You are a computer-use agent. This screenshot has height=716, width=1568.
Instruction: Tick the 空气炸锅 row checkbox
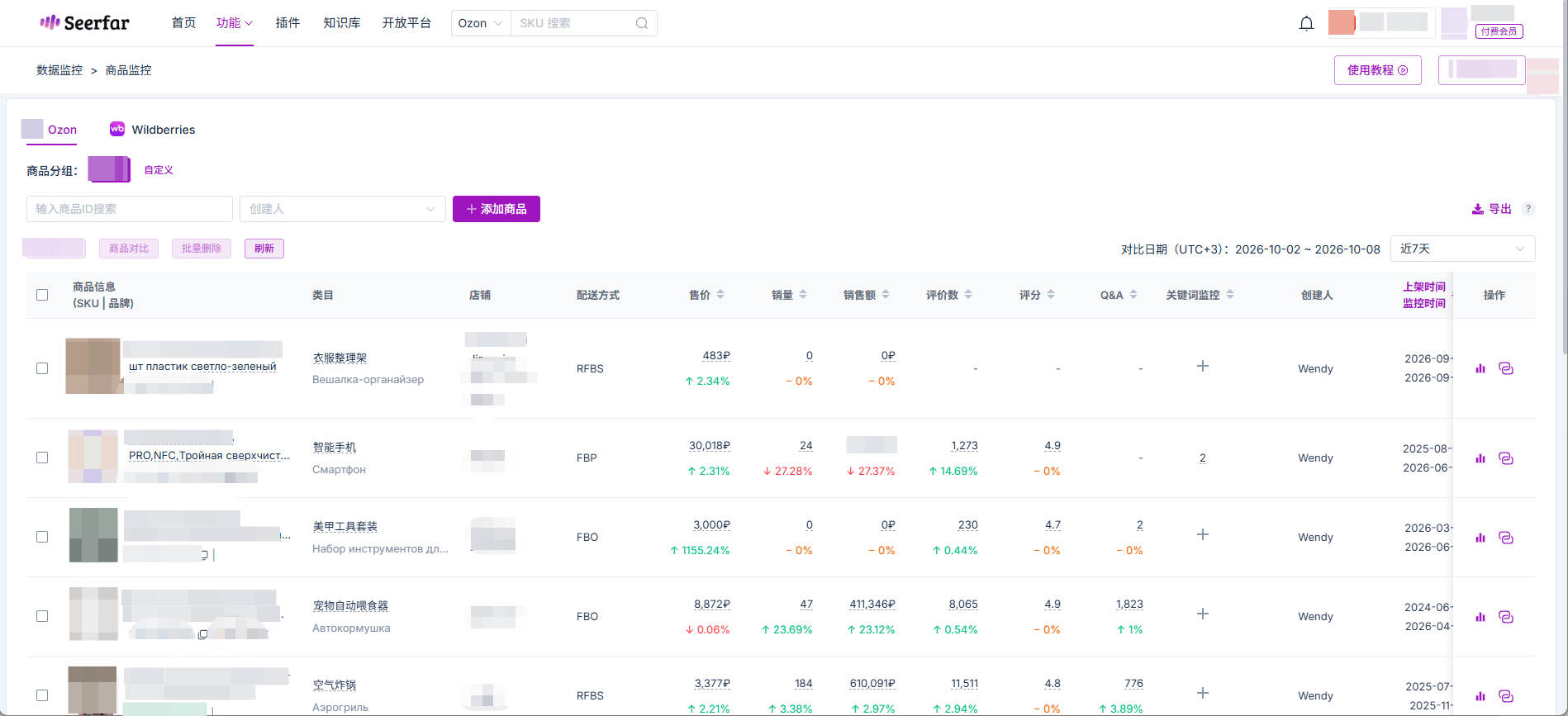(42, 695)
